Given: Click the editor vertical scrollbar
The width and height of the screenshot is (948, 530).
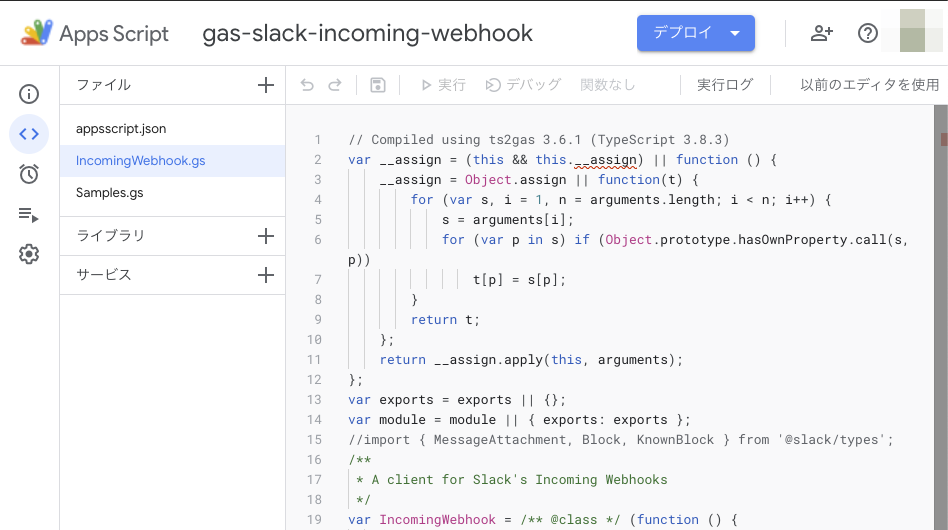Looking at the screenshot, I should pos(941,317).
